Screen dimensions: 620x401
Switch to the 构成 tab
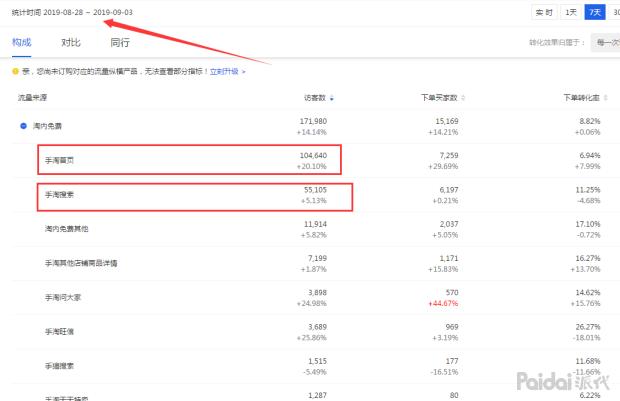coord(21,43)
